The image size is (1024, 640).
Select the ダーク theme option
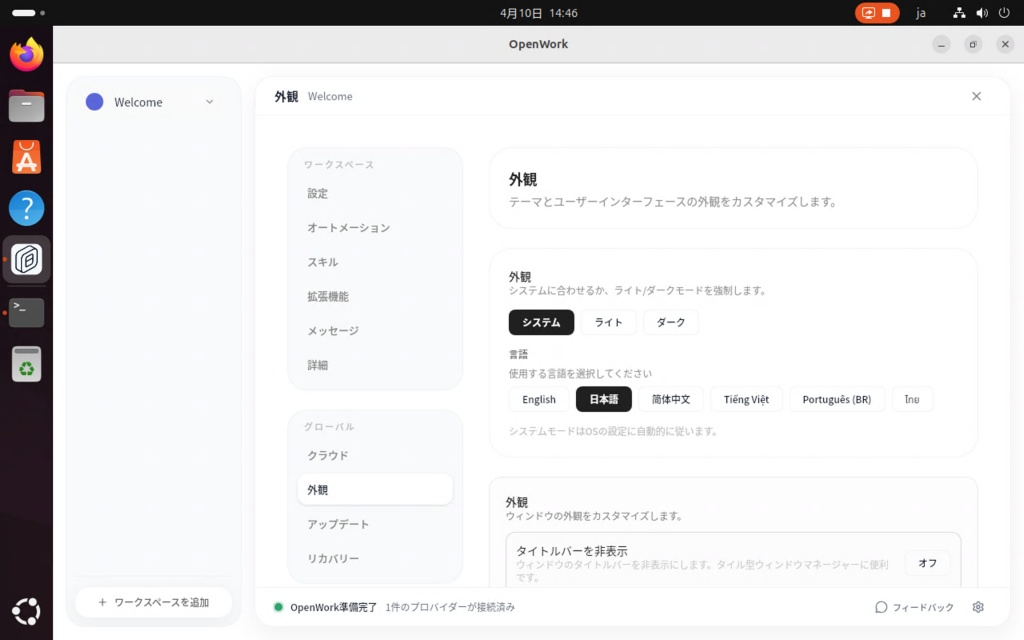click(x=670, y=322)
